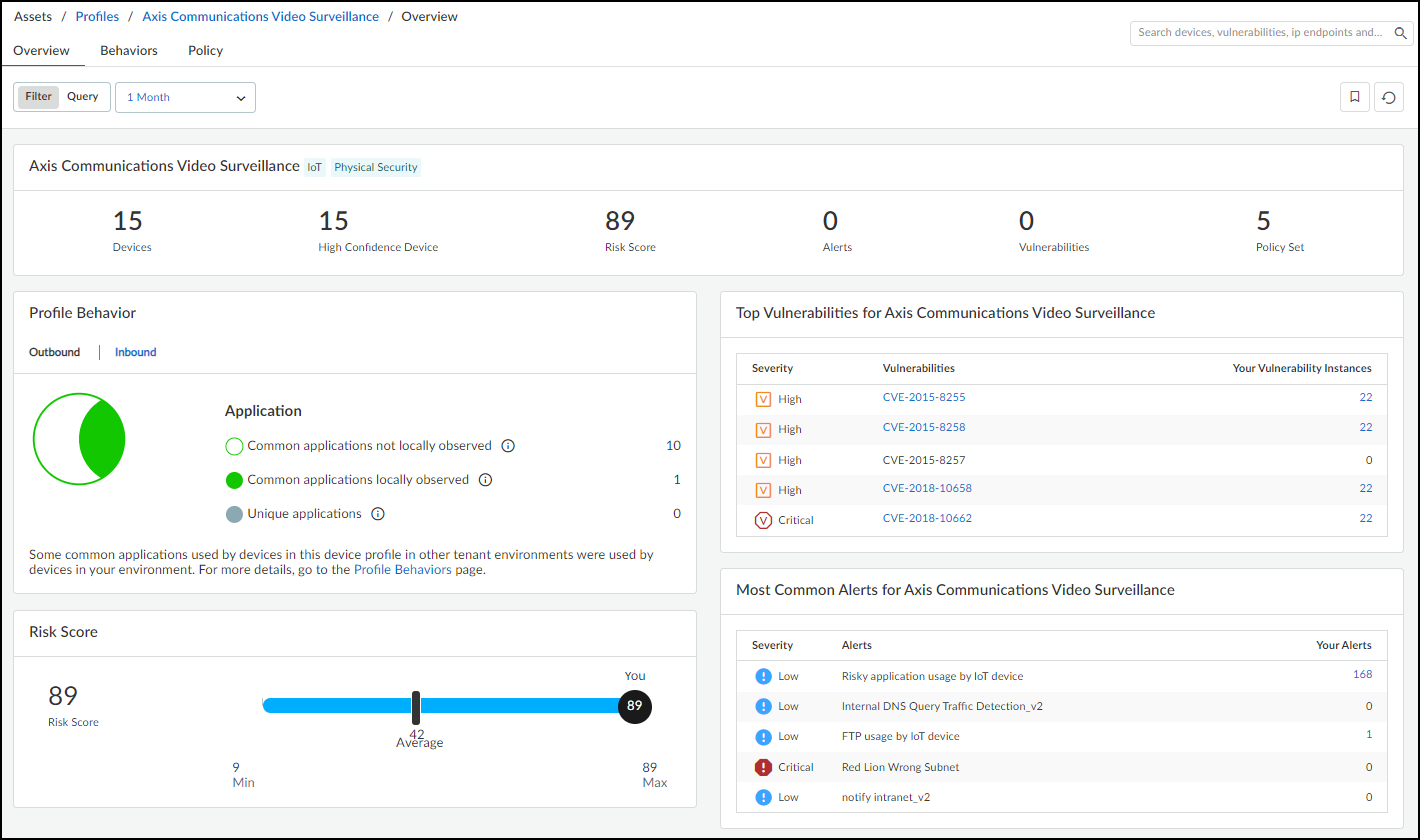Open the Overview tab
Viewport: 1420px width, 840px height.
click(42, 50)
